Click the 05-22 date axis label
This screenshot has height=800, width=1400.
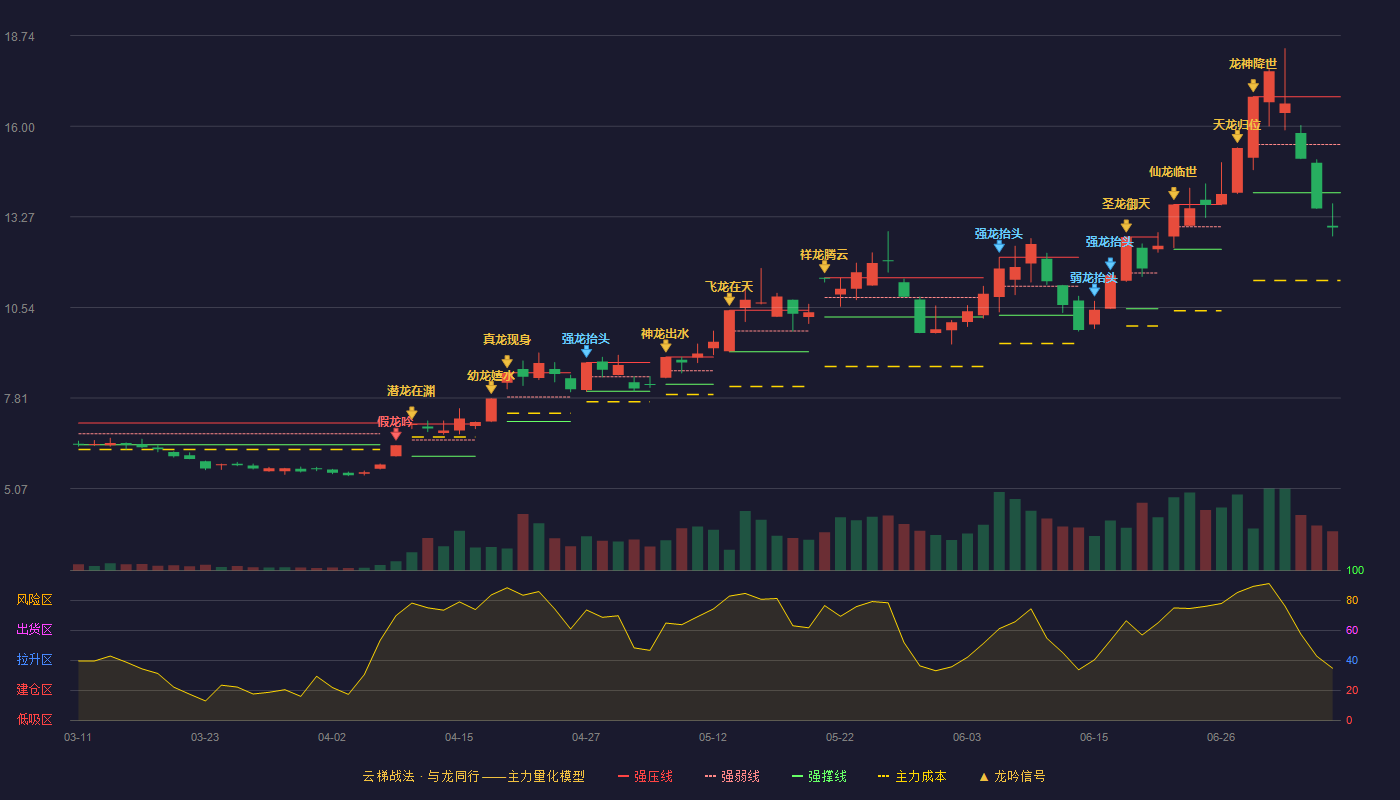pos(840,737)
